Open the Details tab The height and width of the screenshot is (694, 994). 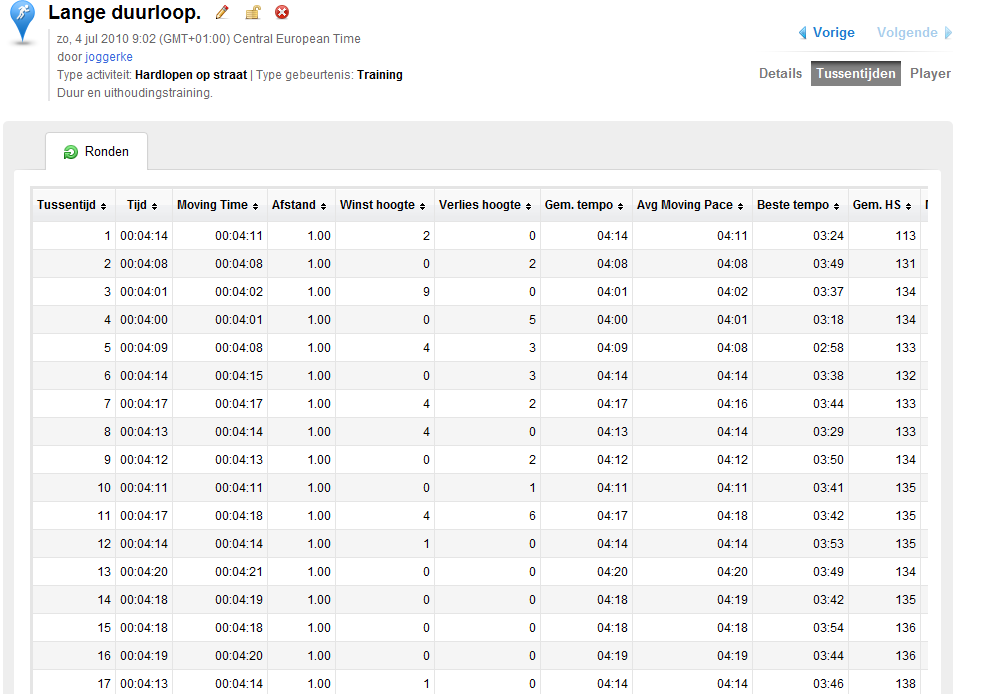pyautogui.click(x=780, y=74)
